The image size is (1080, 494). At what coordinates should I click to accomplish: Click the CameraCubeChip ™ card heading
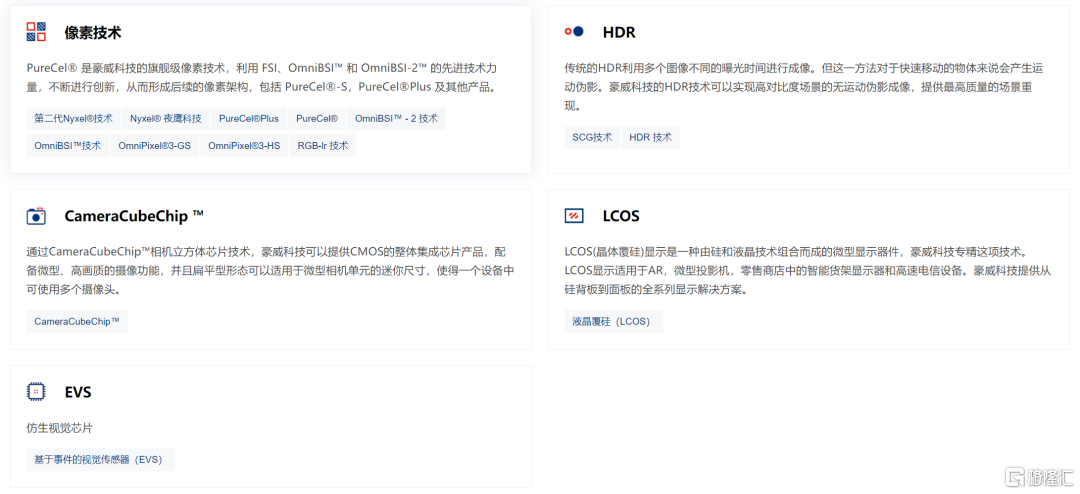click(134, 216)
